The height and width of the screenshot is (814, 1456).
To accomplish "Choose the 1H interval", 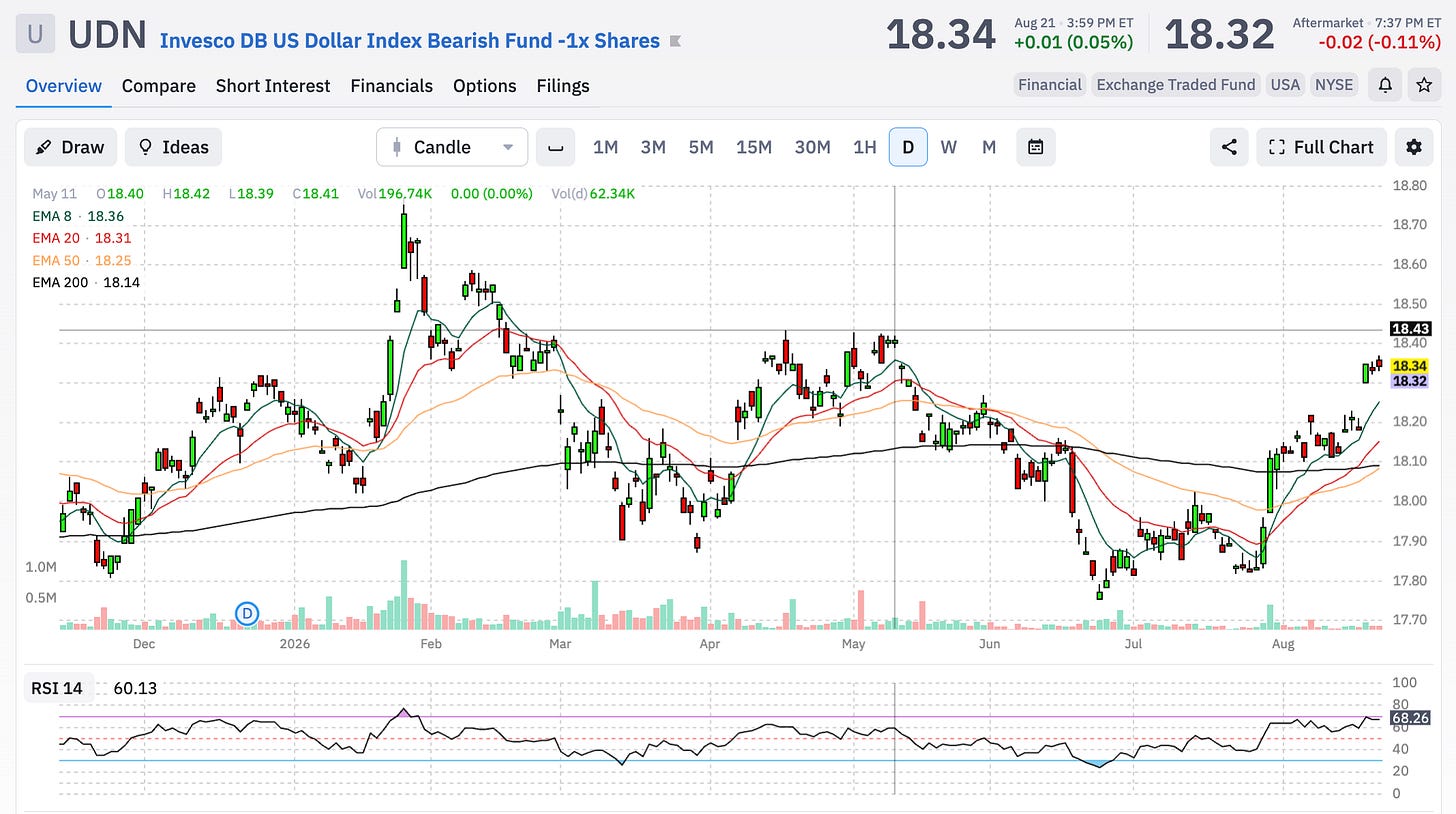I will (x=864, y=147).
